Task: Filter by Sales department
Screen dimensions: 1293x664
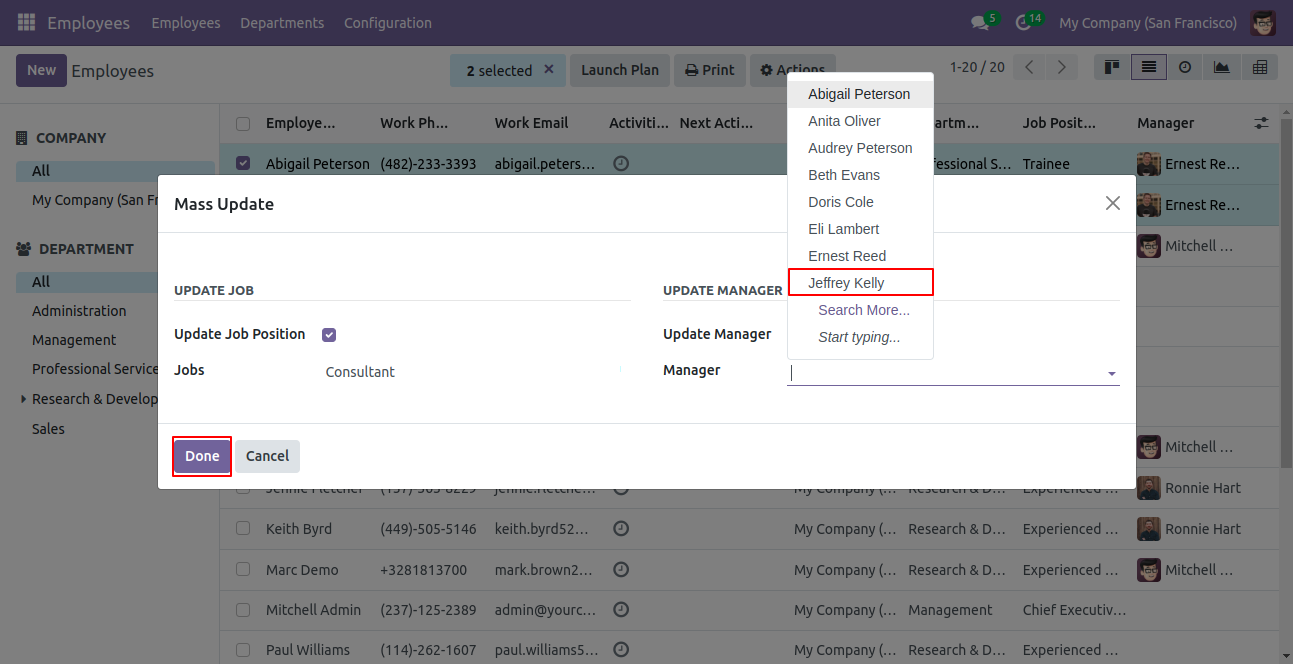Action: coord(48,429)
